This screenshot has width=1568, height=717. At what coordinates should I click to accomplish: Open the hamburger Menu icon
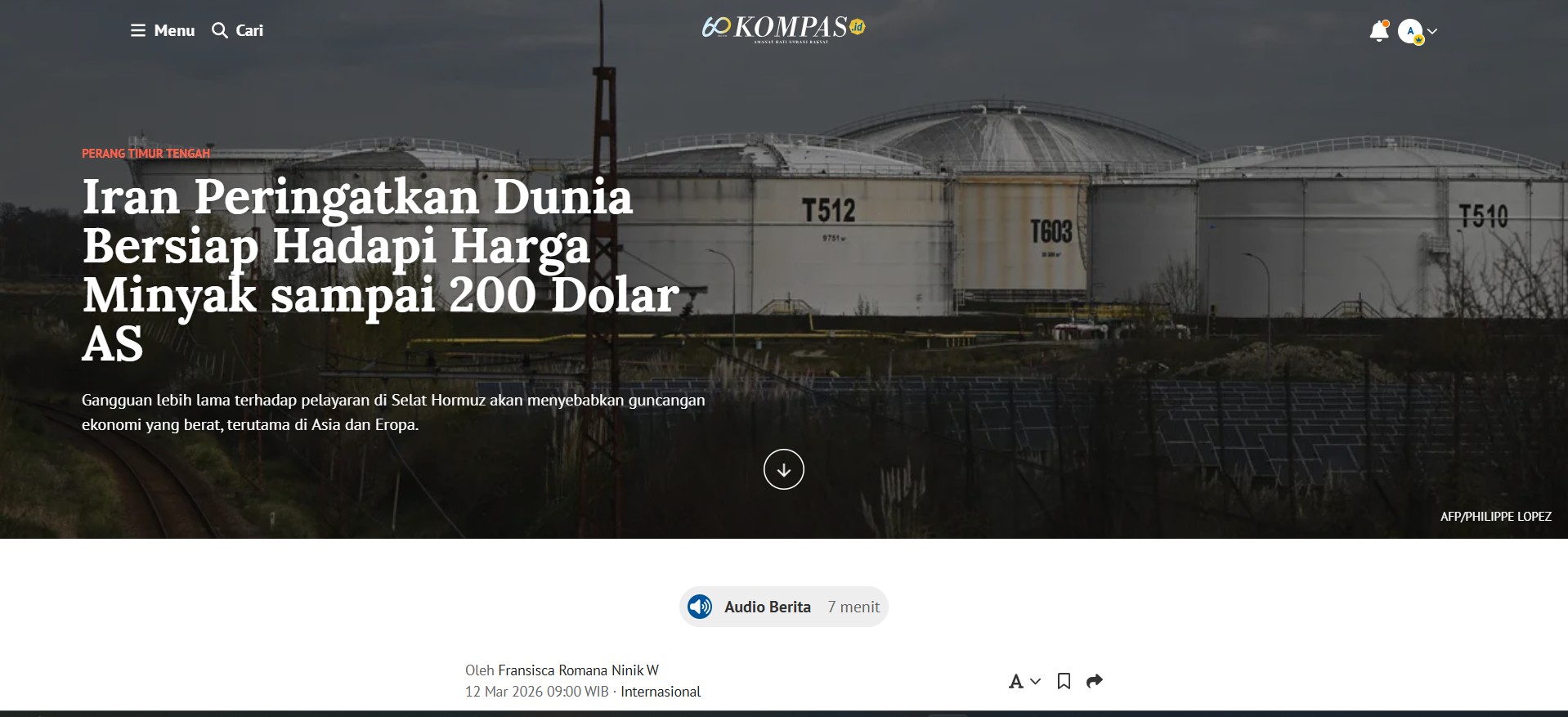(x=137, y=30)
